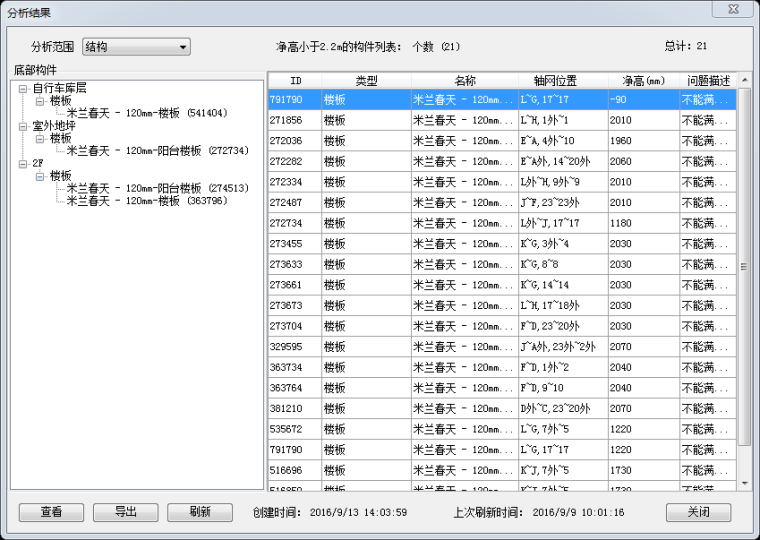Collapse the 室外地坪 tree node
This screenshot has width=760, height=540.
23,127
